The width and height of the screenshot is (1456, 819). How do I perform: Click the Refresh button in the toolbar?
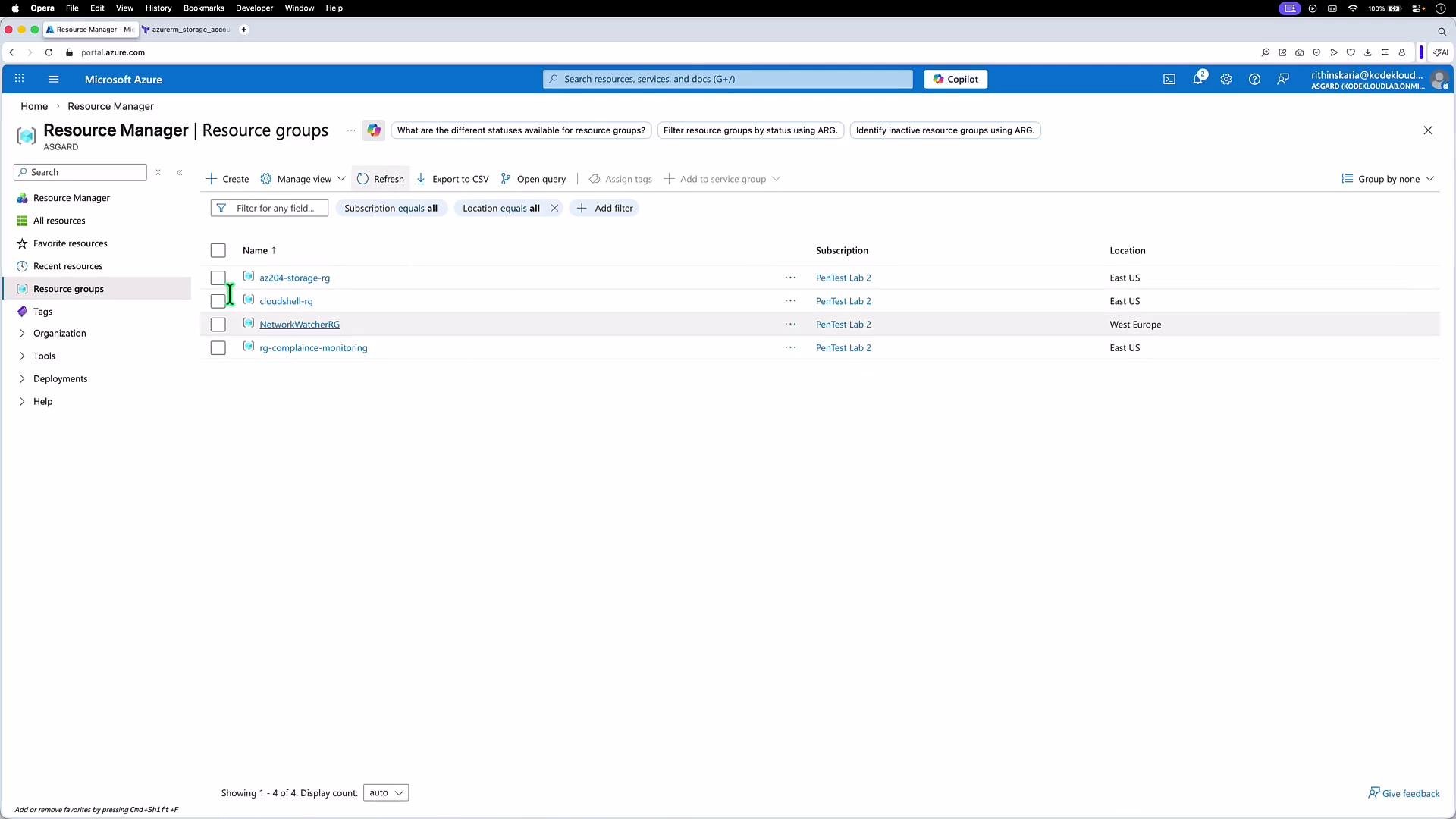381,180
